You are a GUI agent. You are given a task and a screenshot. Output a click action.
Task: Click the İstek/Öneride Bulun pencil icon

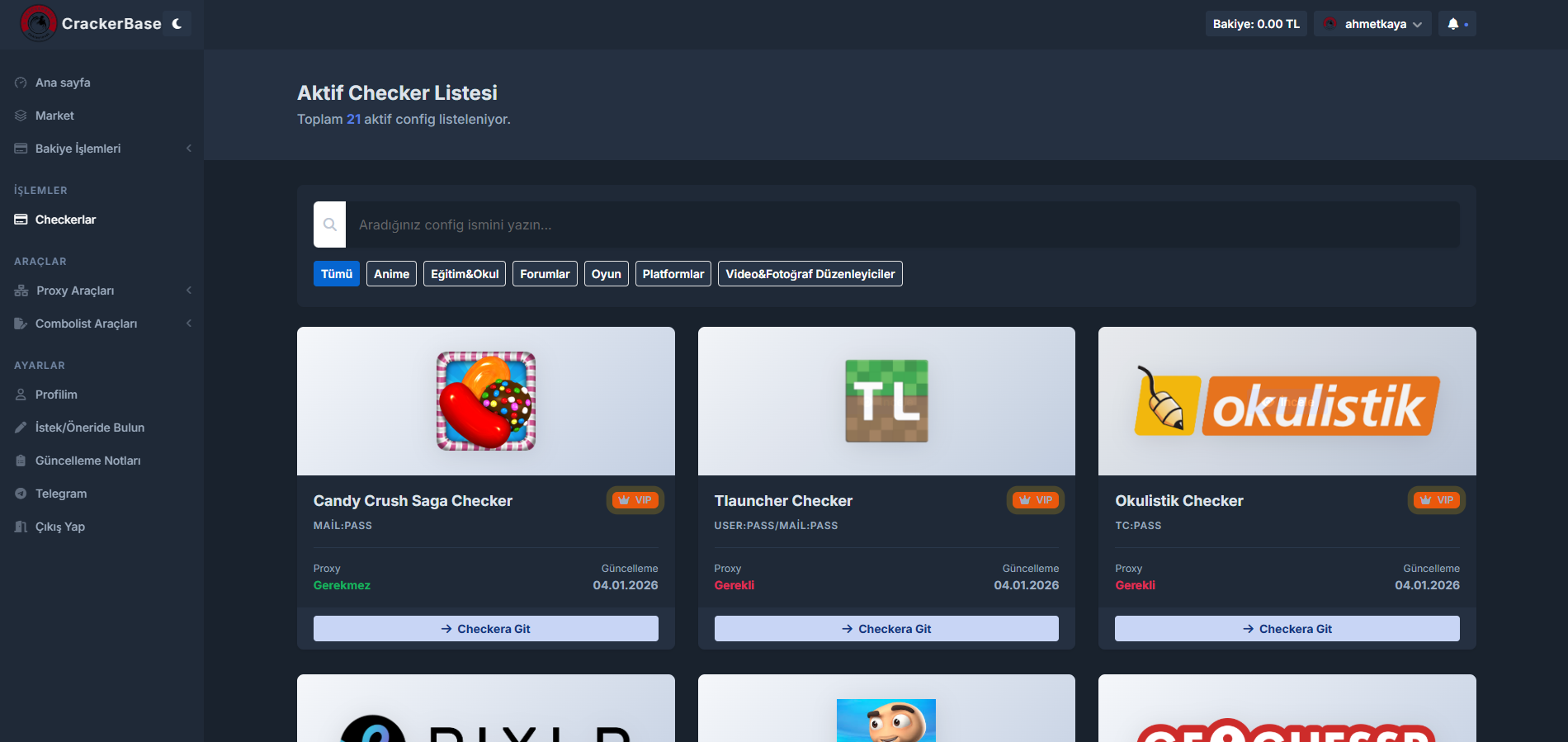point(21,428)
